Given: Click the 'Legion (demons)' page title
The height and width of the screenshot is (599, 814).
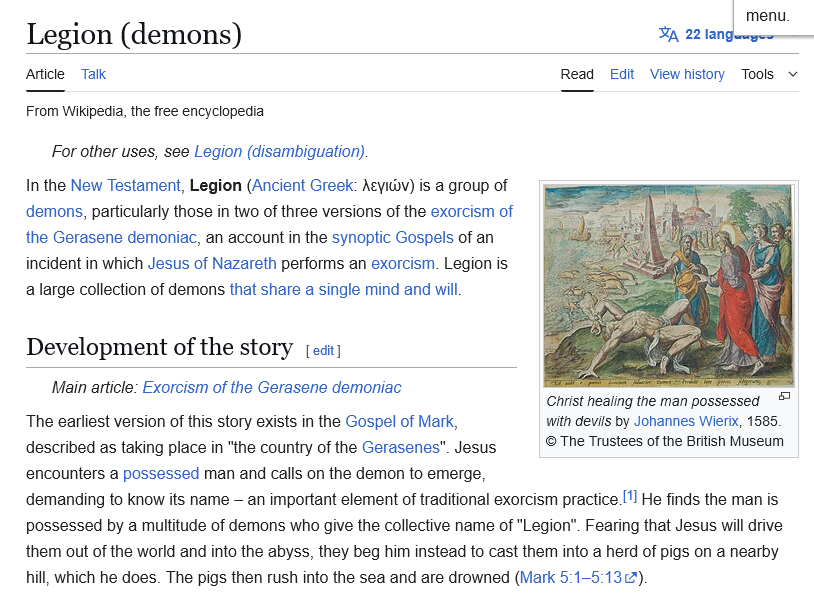Looking at the screenshot, I should click(134, 34).
